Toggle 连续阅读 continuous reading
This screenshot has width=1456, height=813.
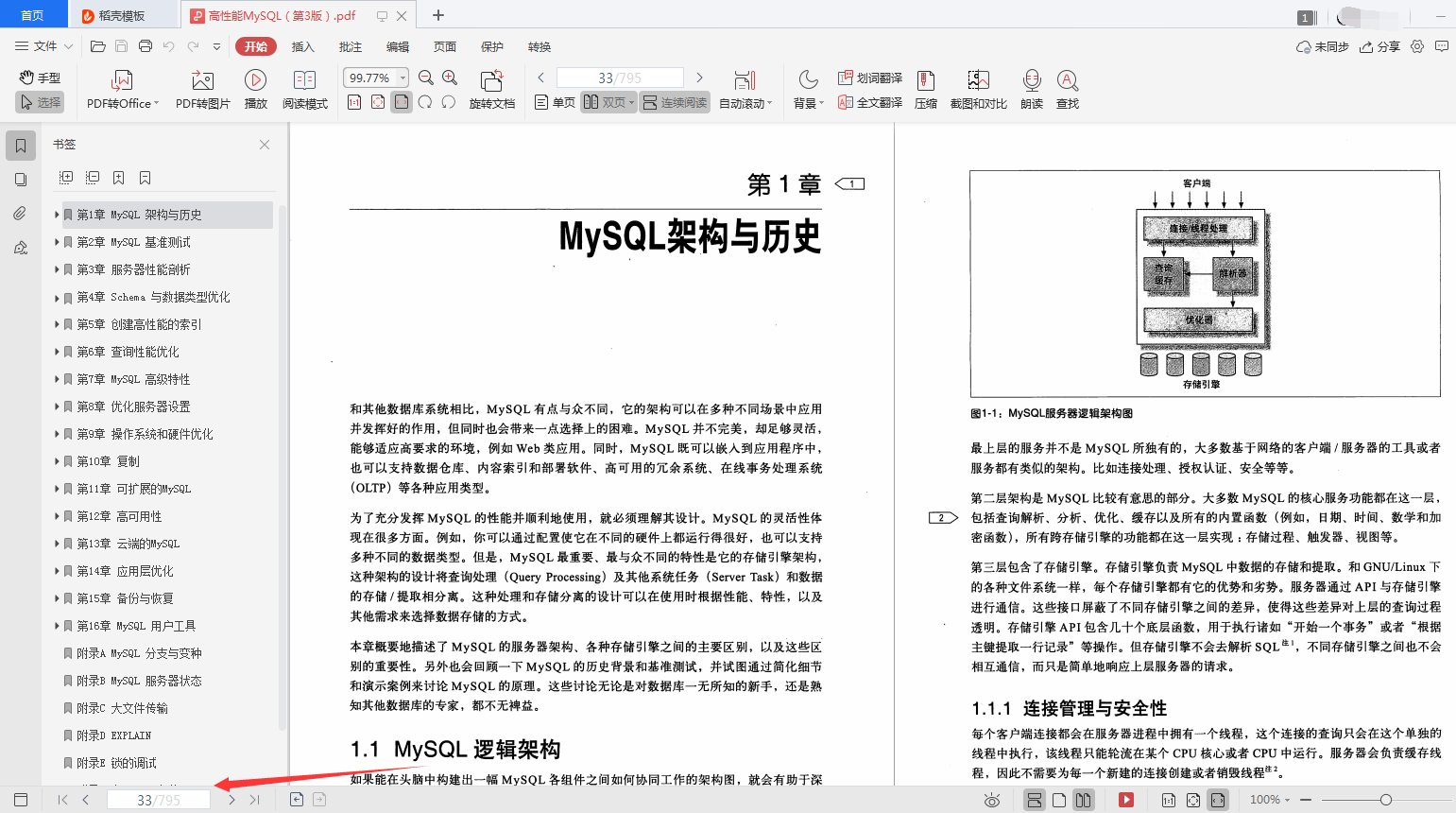pos(675,102)
